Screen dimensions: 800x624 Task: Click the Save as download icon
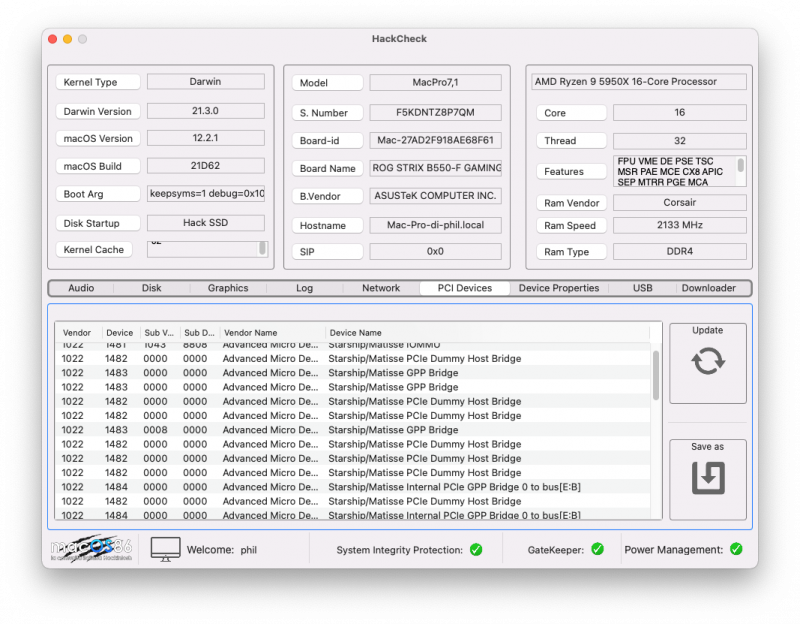707,478
